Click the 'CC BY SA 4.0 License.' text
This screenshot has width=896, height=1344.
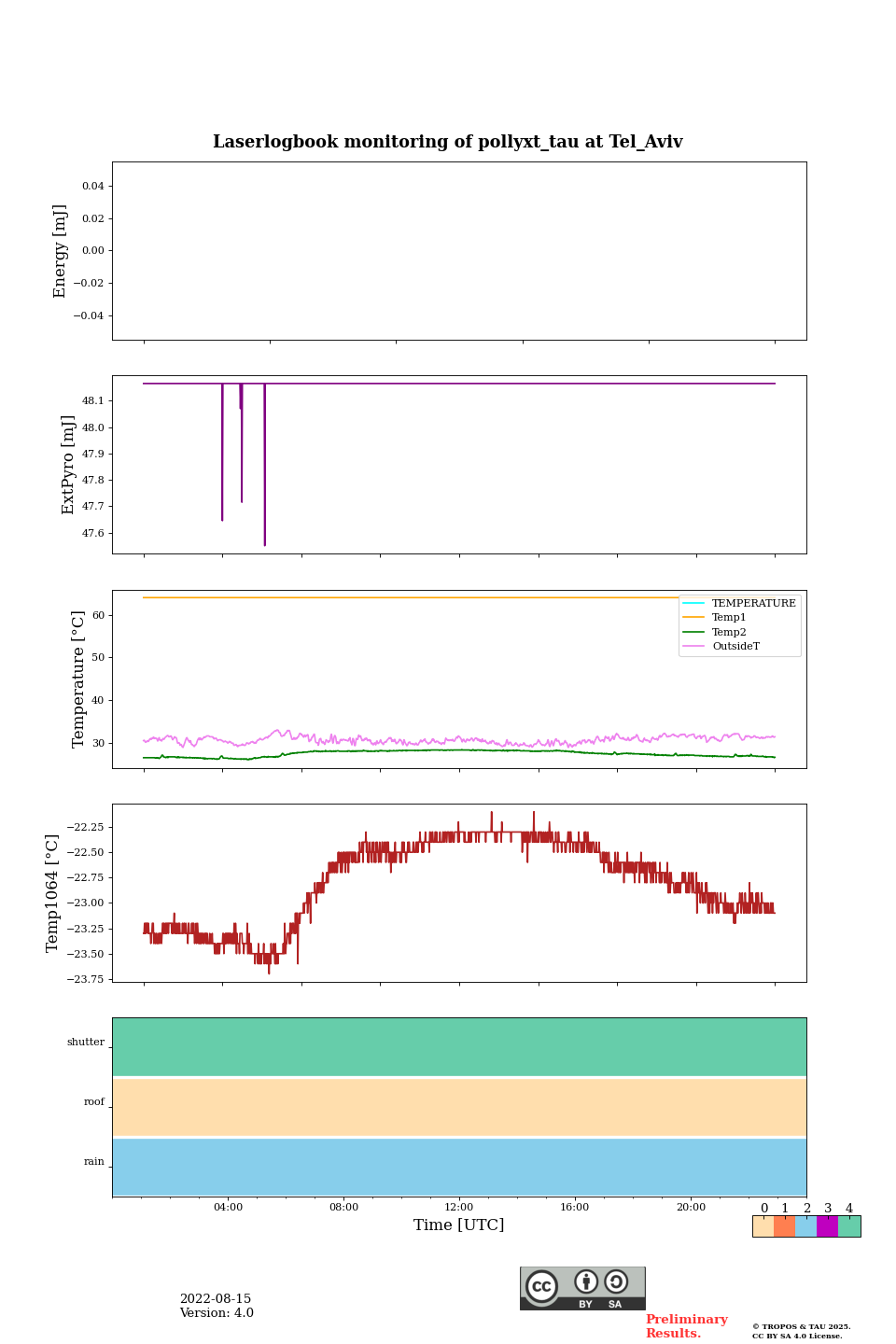click(797, 1336)
